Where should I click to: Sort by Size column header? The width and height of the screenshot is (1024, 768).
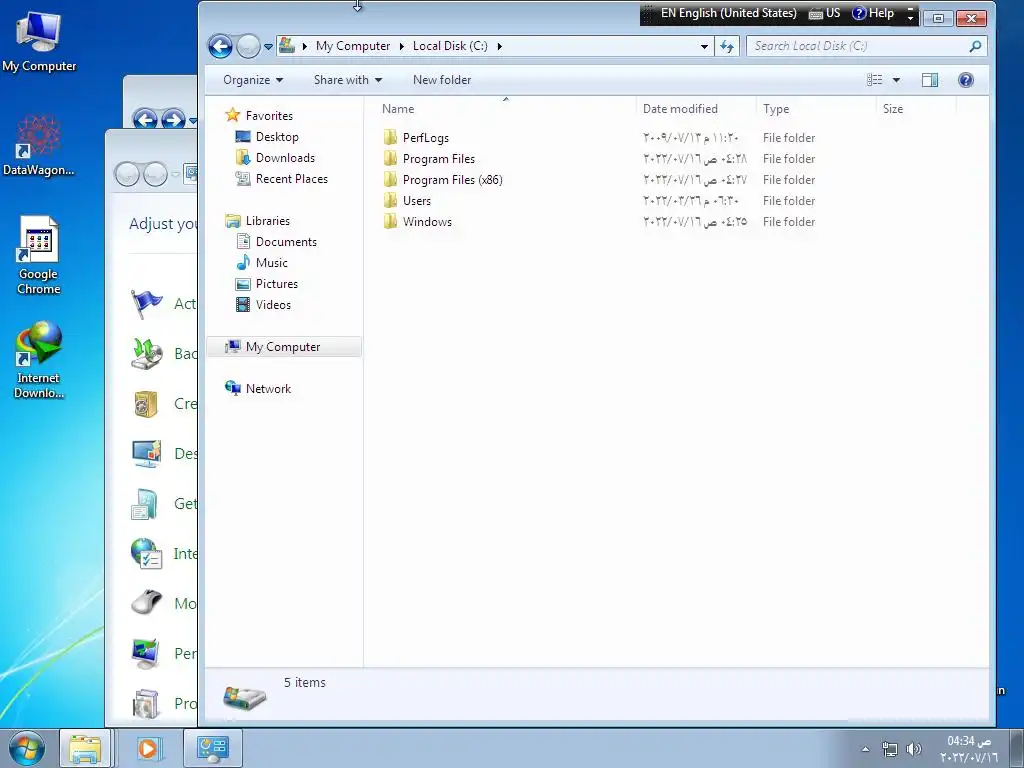coord(893,109)
